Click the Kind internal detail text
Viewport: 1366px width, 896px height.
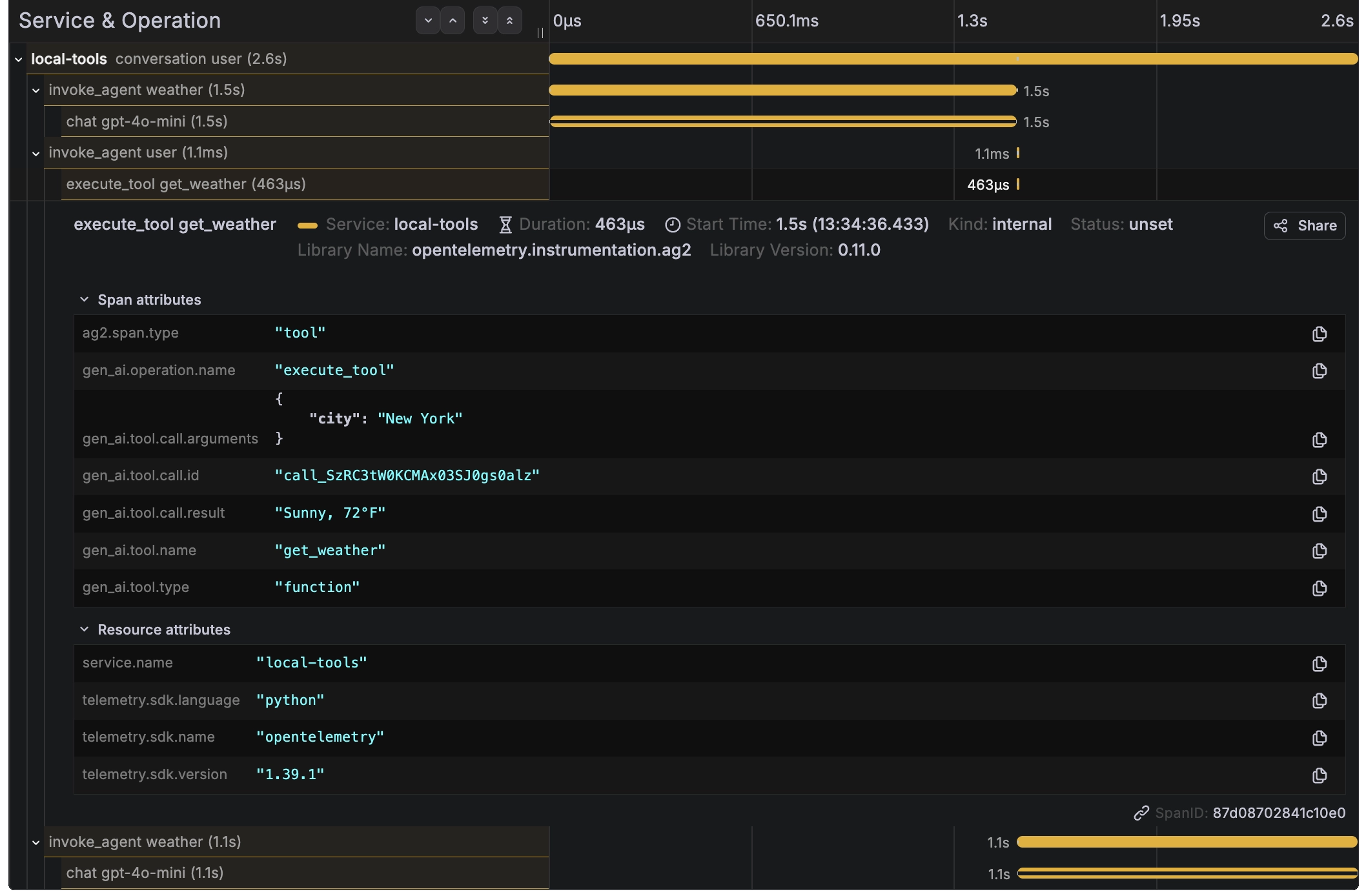(1000, 224)
